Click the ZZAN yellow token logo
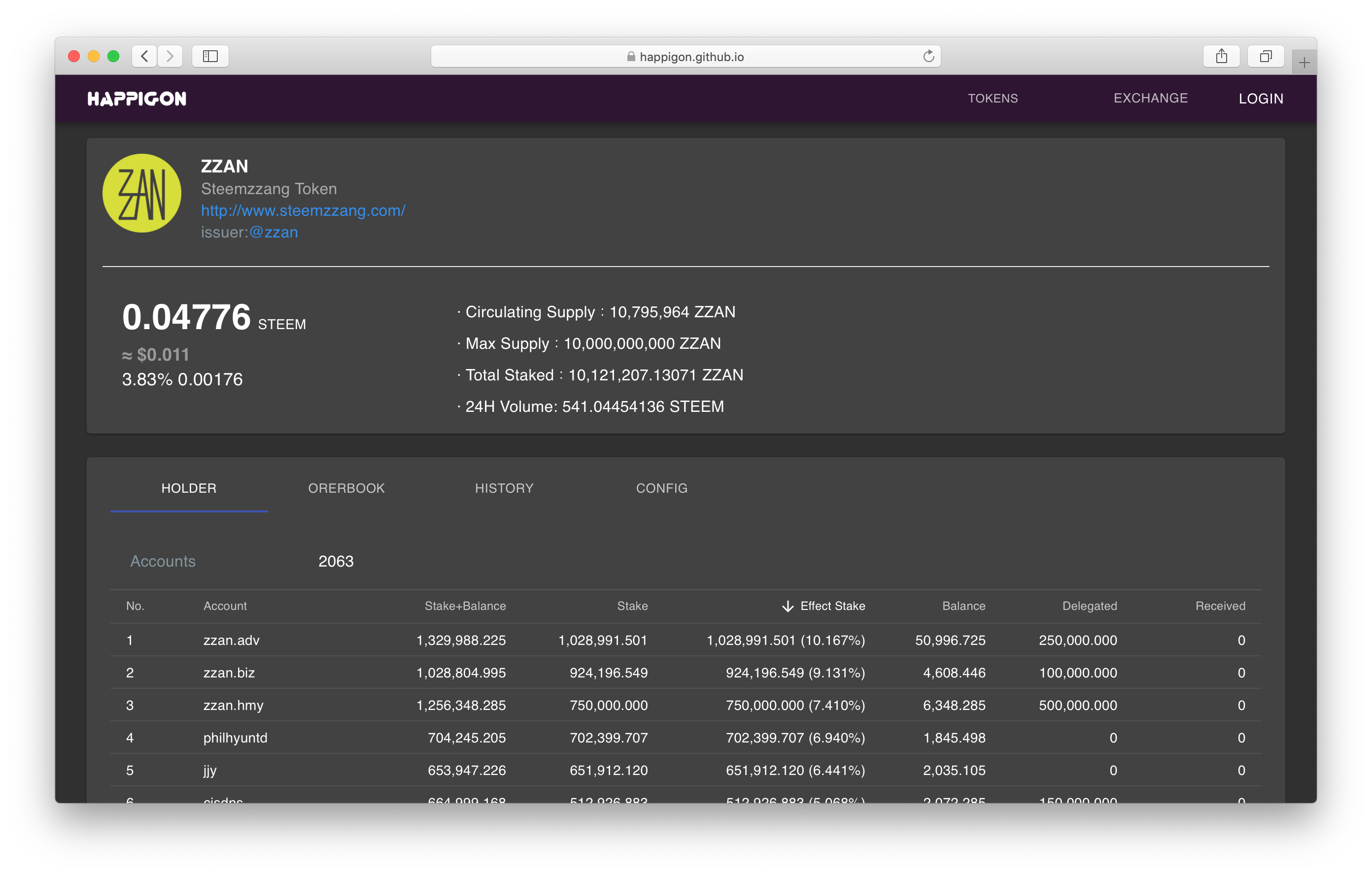1372x876 pixels. point(142,193)
